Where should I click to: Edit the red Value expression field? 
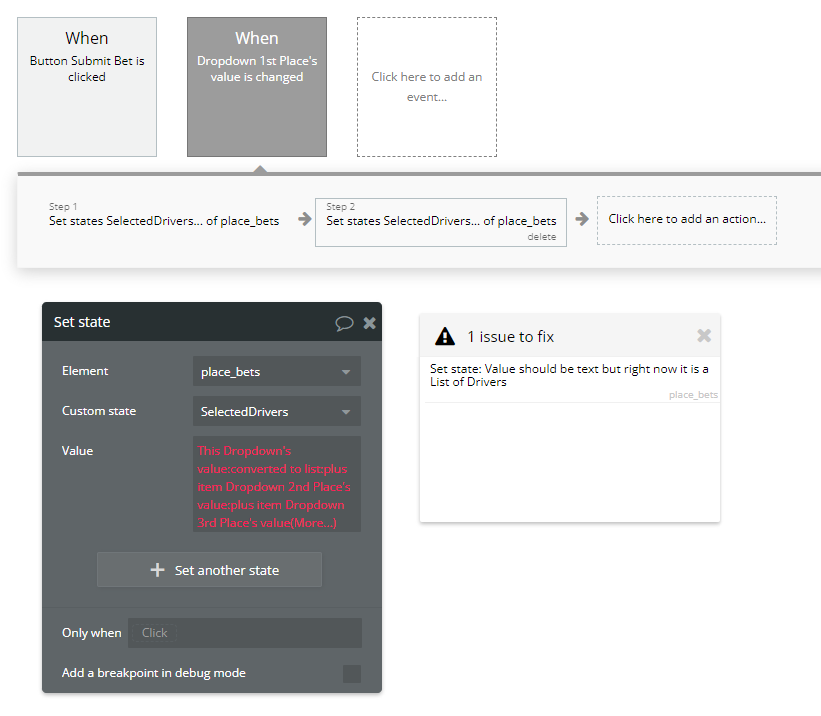pos(276,484)
